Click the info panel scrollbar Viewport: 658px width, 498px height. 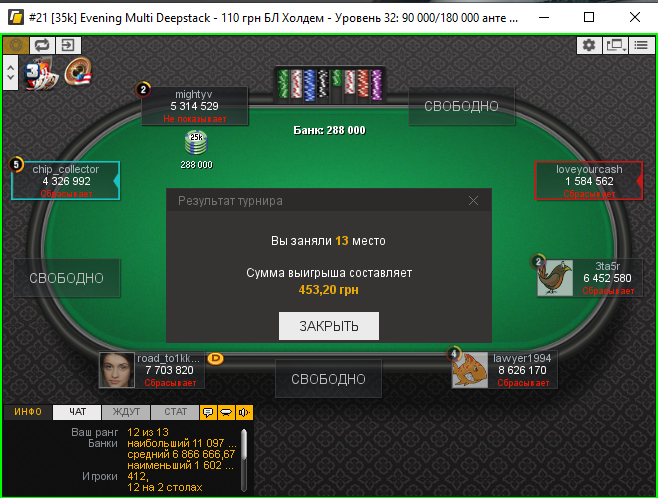[x=244, y=460]
